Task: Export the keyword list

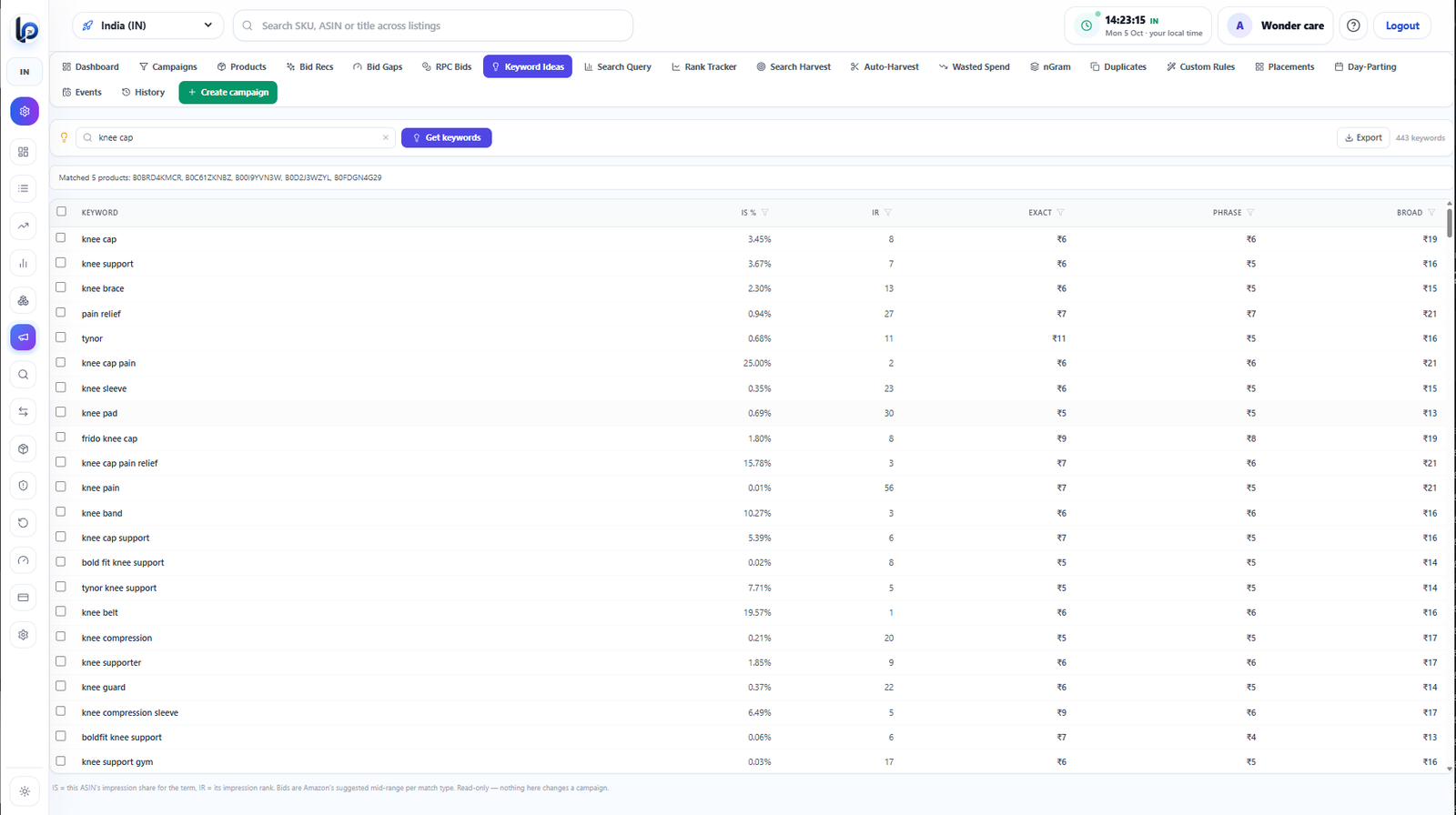Action: (1363, 137)
